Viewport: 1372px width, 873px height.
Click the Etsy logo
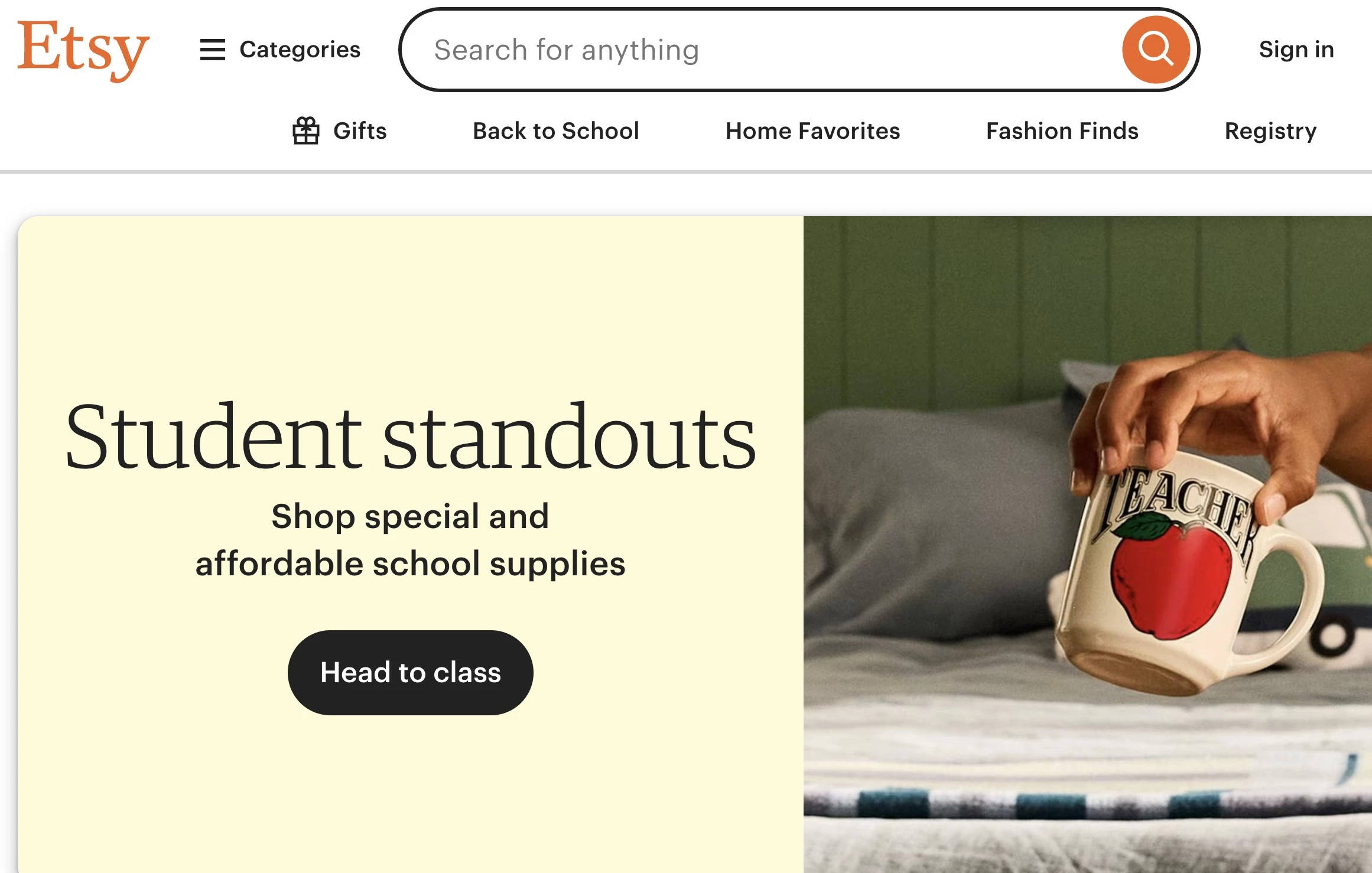click(x=83, y=50)
